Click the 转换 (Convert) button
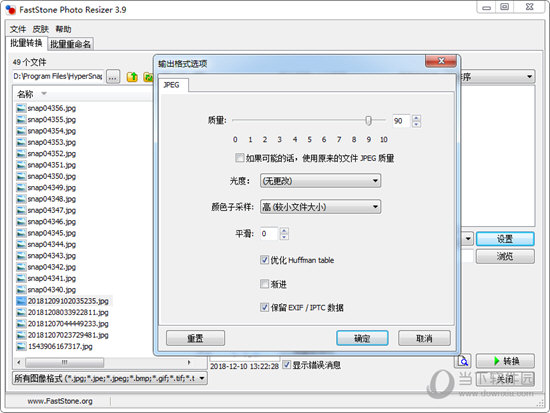 pos(505,361)
